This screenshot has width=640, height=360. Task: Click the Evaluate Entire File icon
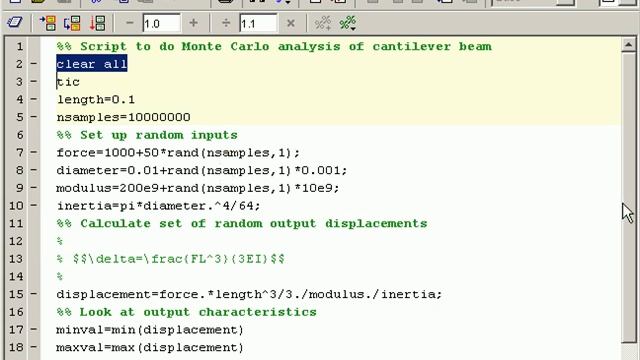[x=98, y=23]
